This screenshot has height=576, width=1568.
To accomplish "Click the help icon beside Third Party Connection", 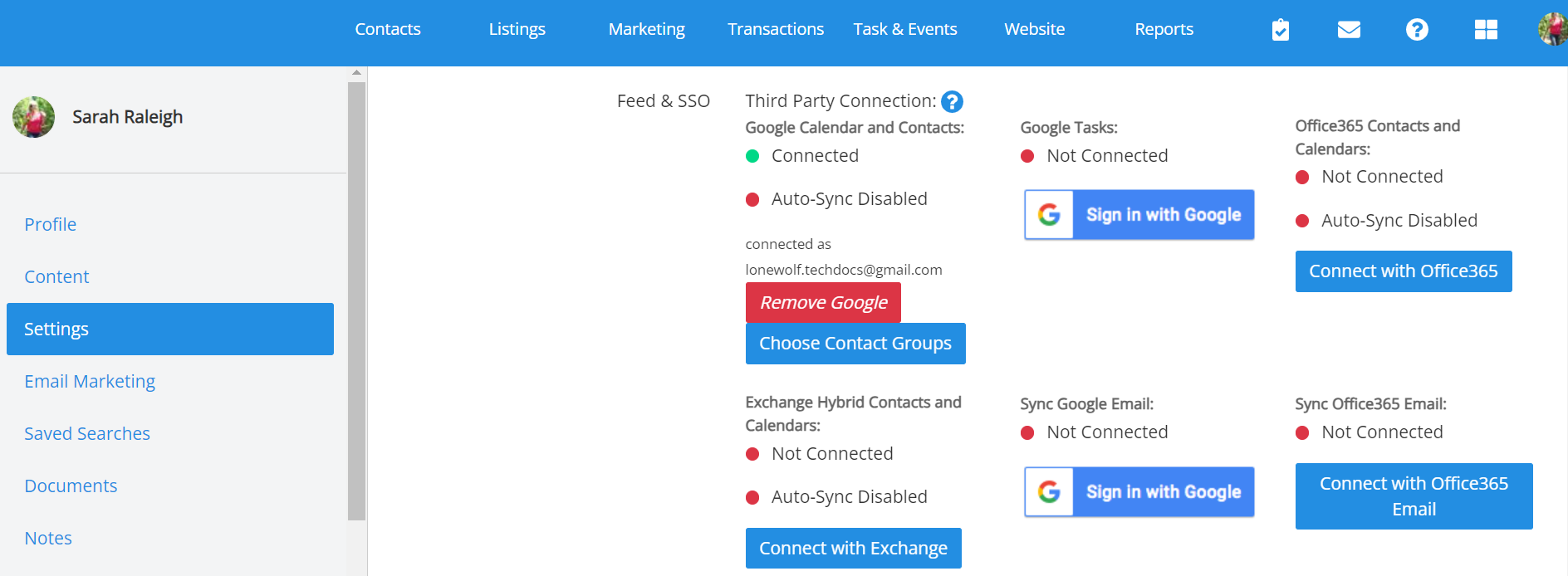I will [x=953, y=101].
